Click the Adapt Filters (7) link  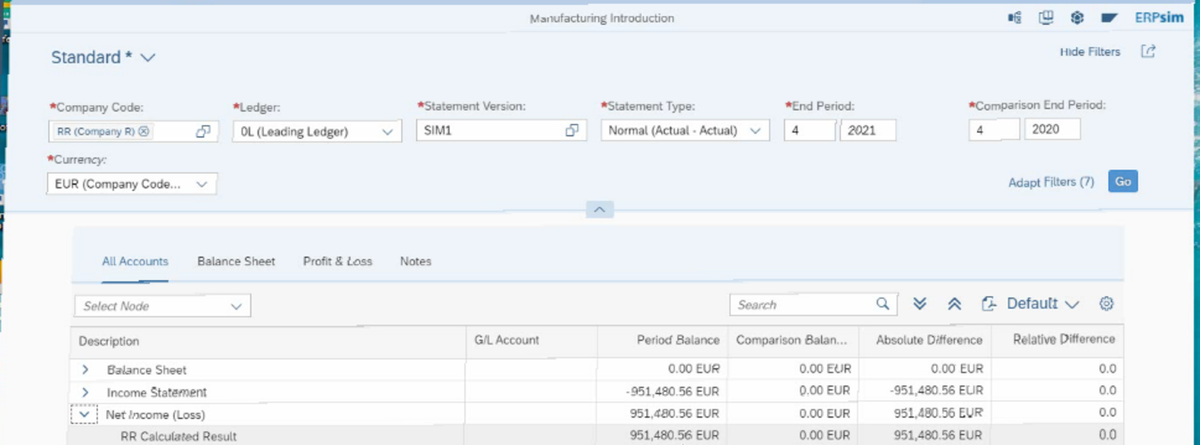pos(1051,182)
